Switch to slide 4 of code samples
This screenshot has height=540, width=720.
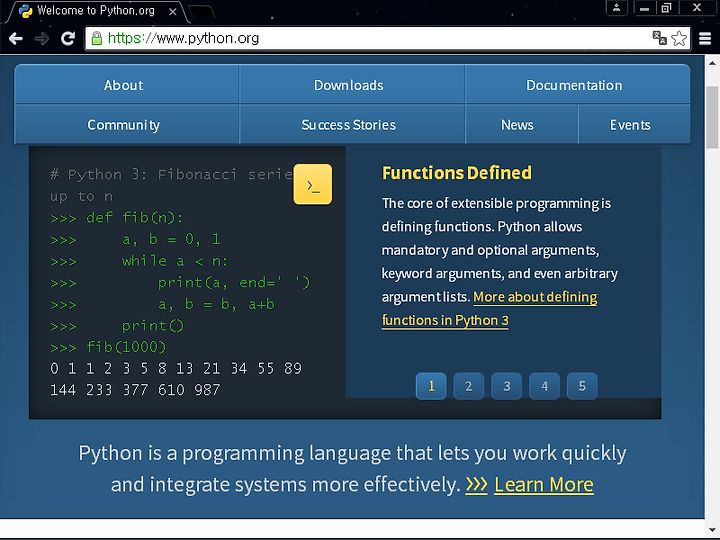[544, 386]
